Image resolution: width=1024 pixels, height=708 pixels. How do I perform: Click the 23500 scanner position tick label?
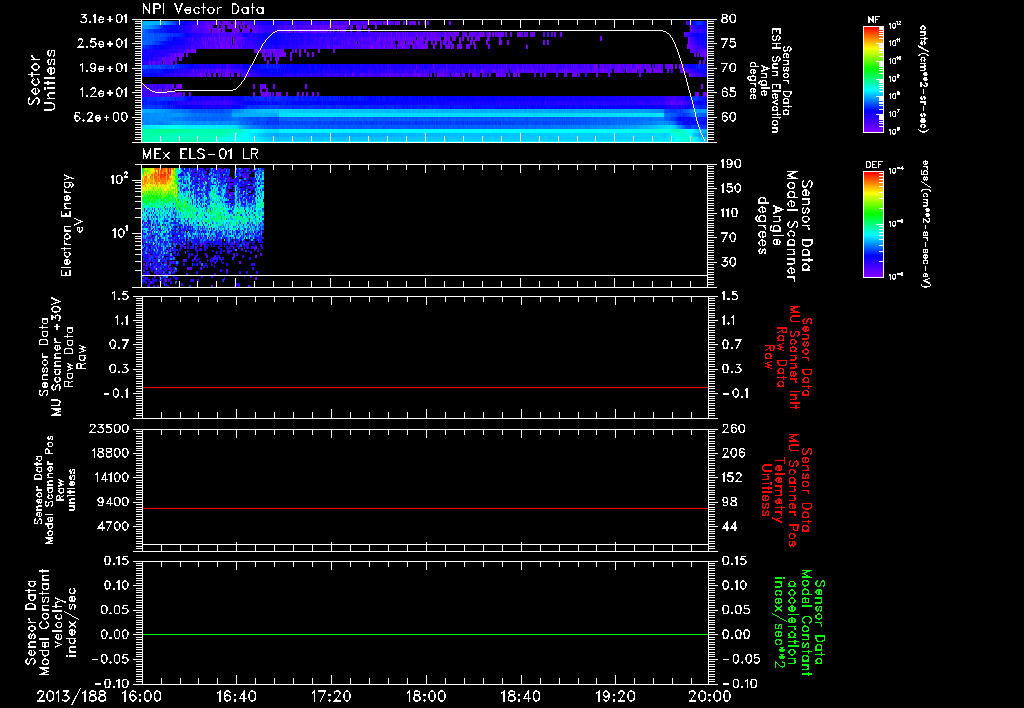(x=110, y=428)
